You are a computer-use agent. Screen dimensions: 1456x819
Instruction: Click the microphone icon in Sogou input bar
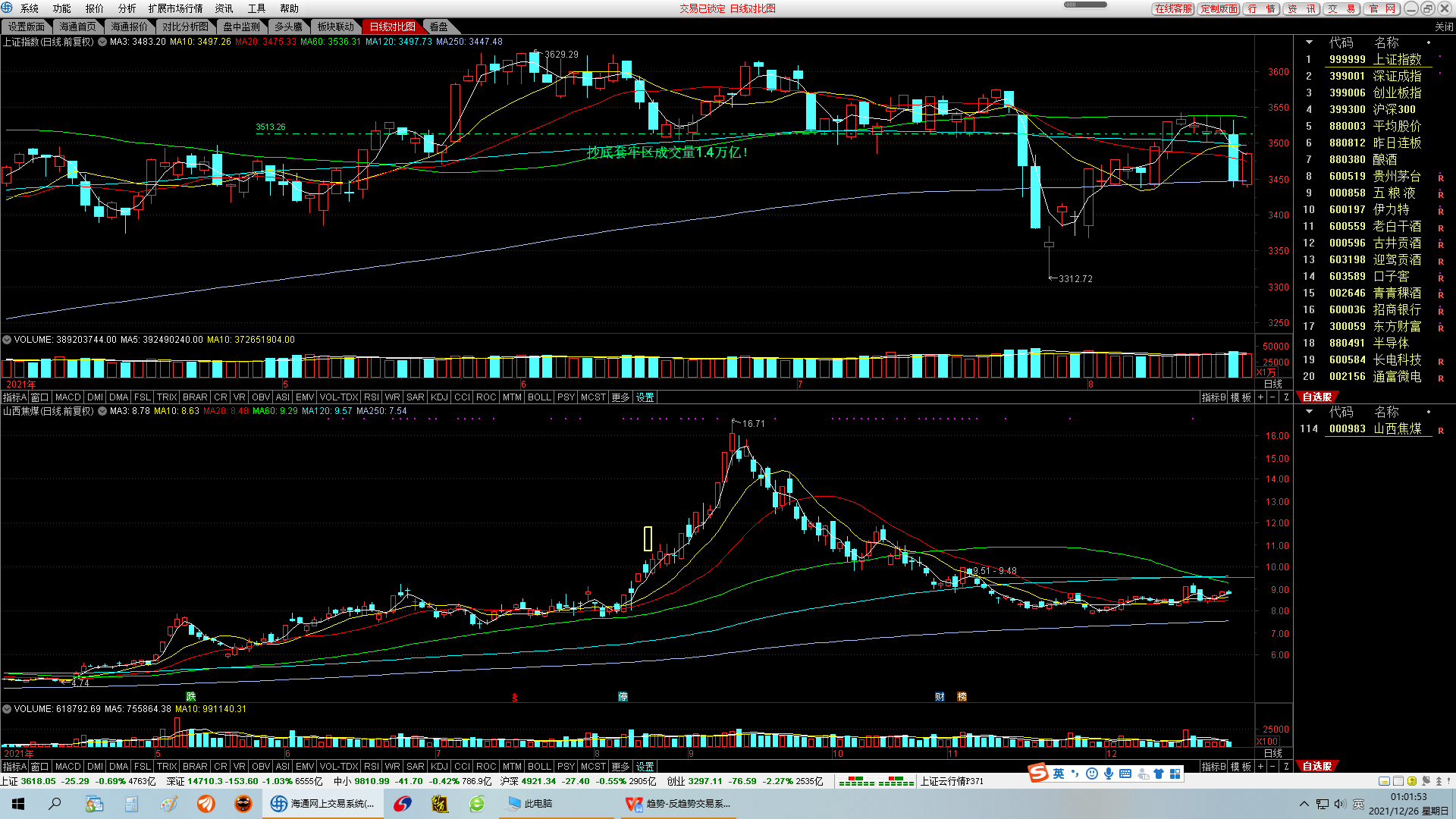point(1109,773)
